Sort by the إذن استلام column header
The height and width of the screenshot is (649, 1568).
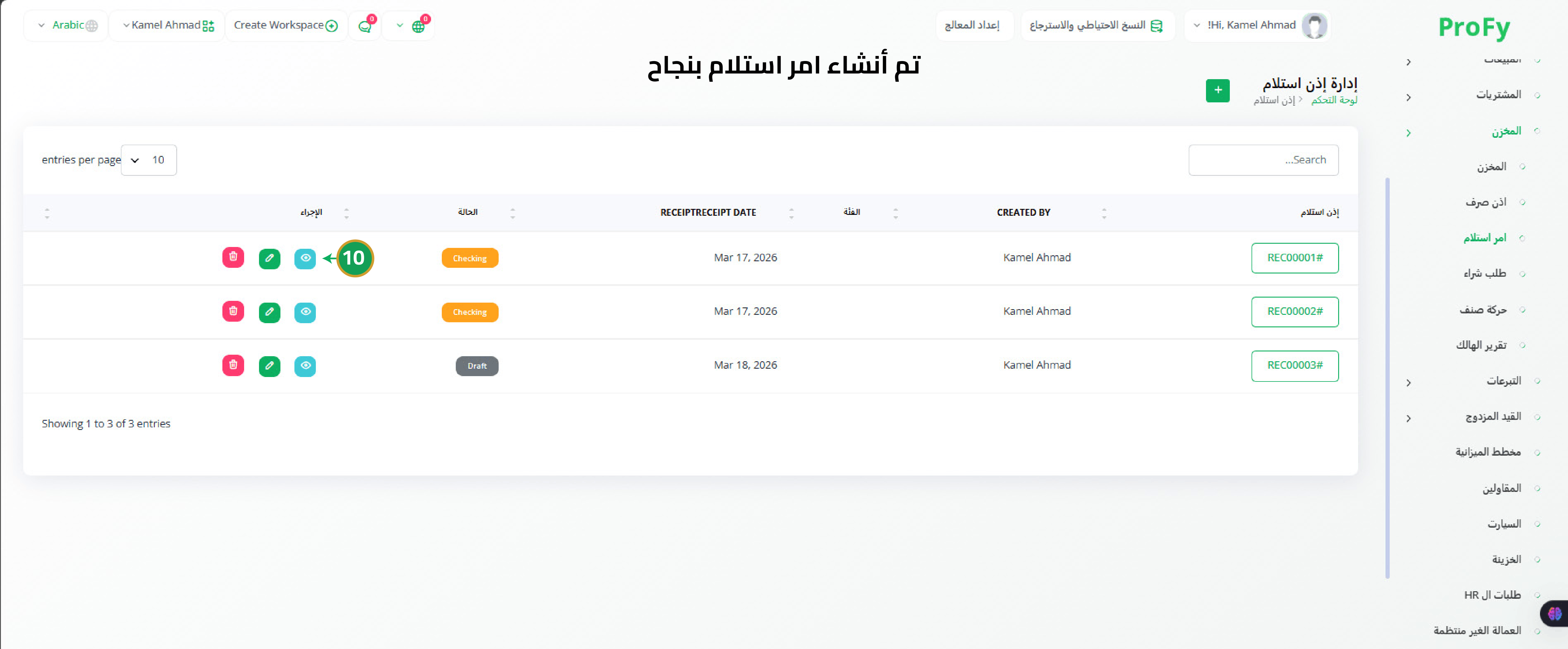click(1319, 212)
